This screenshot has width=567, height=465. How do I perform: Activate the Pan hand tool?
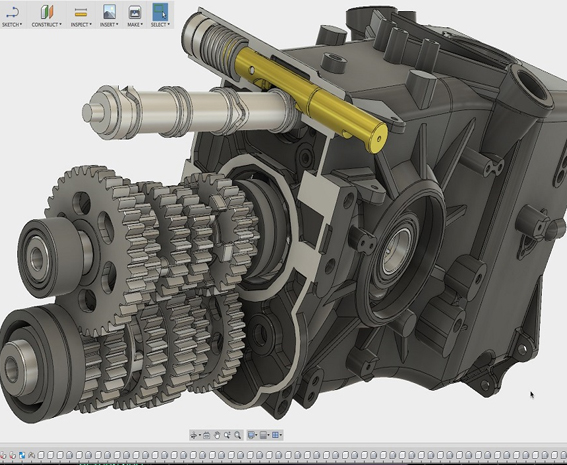pos(217,435)
